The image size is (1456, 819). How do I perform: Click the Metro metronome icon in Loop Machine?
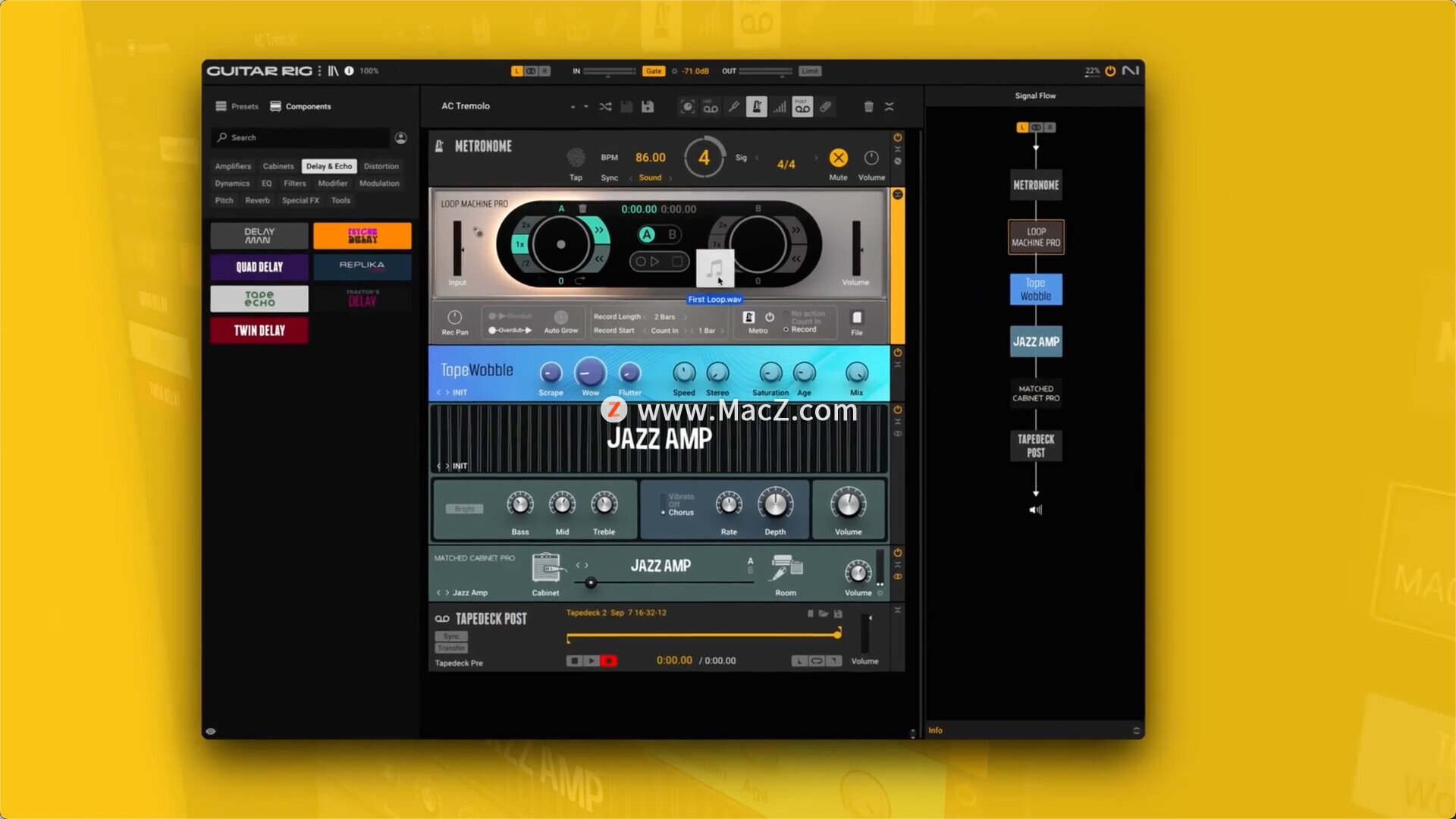coord(748,318)
